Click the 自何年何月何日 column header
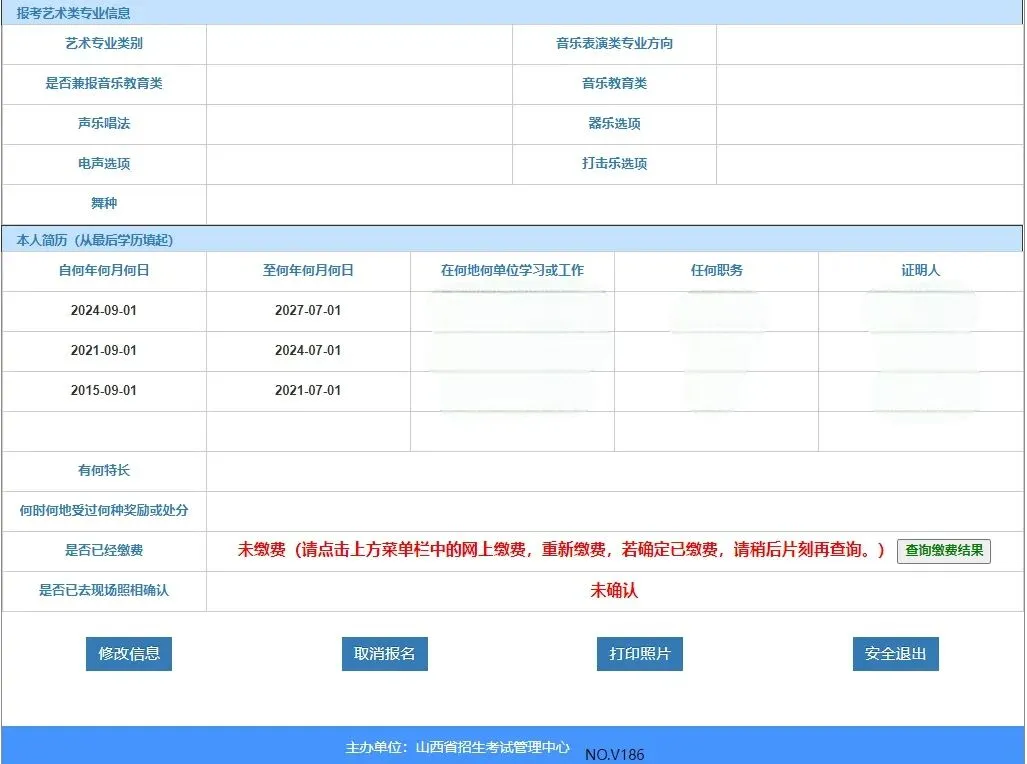1027x764 pixels. [103, 270]
